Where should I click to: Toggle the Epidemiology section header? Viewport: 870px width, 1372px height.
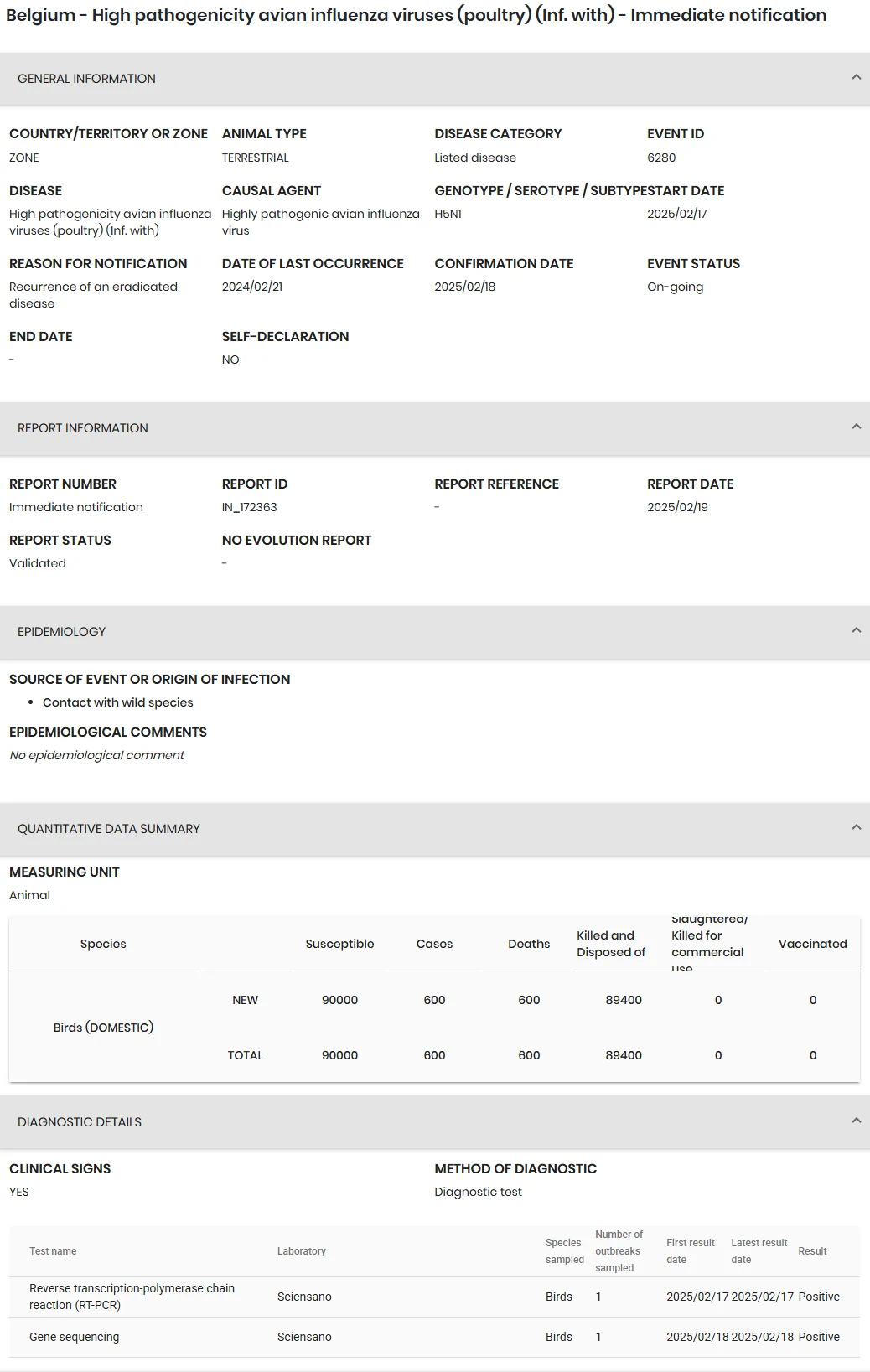[435, 632]
